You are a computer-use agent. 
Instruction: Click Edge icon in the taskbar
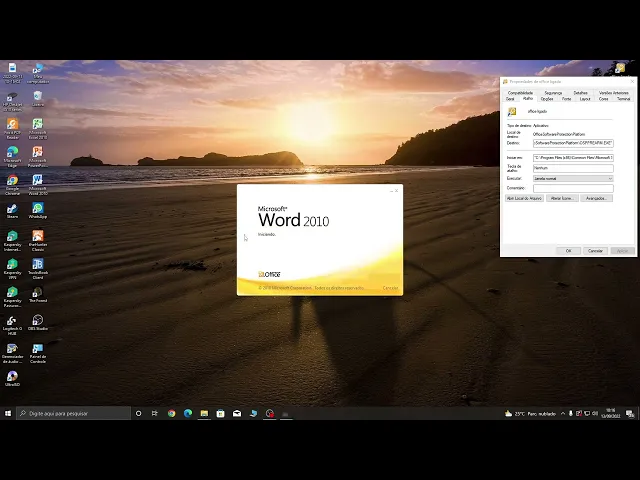[188, 413]
